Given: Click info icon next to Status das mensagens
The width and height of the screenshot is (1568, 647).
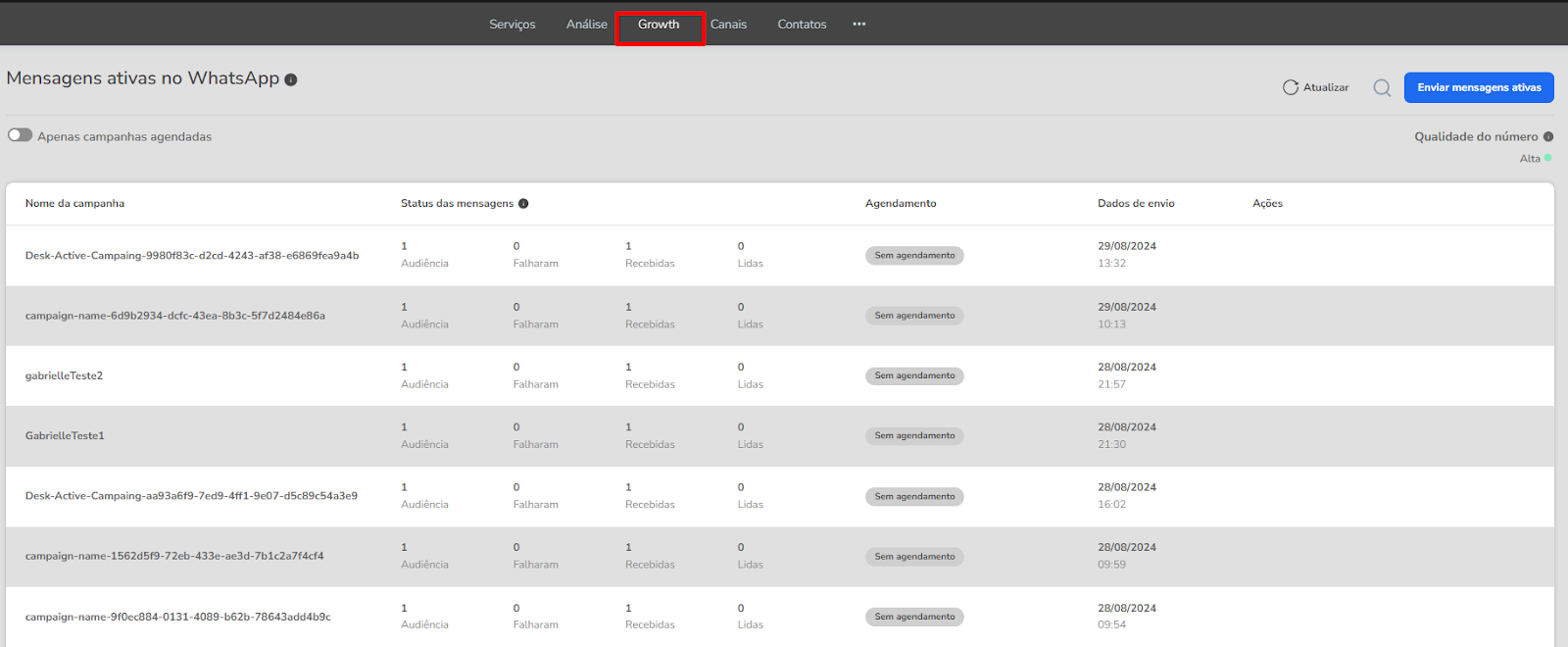Looking at the screenshot, I should (x=523, y=204).
